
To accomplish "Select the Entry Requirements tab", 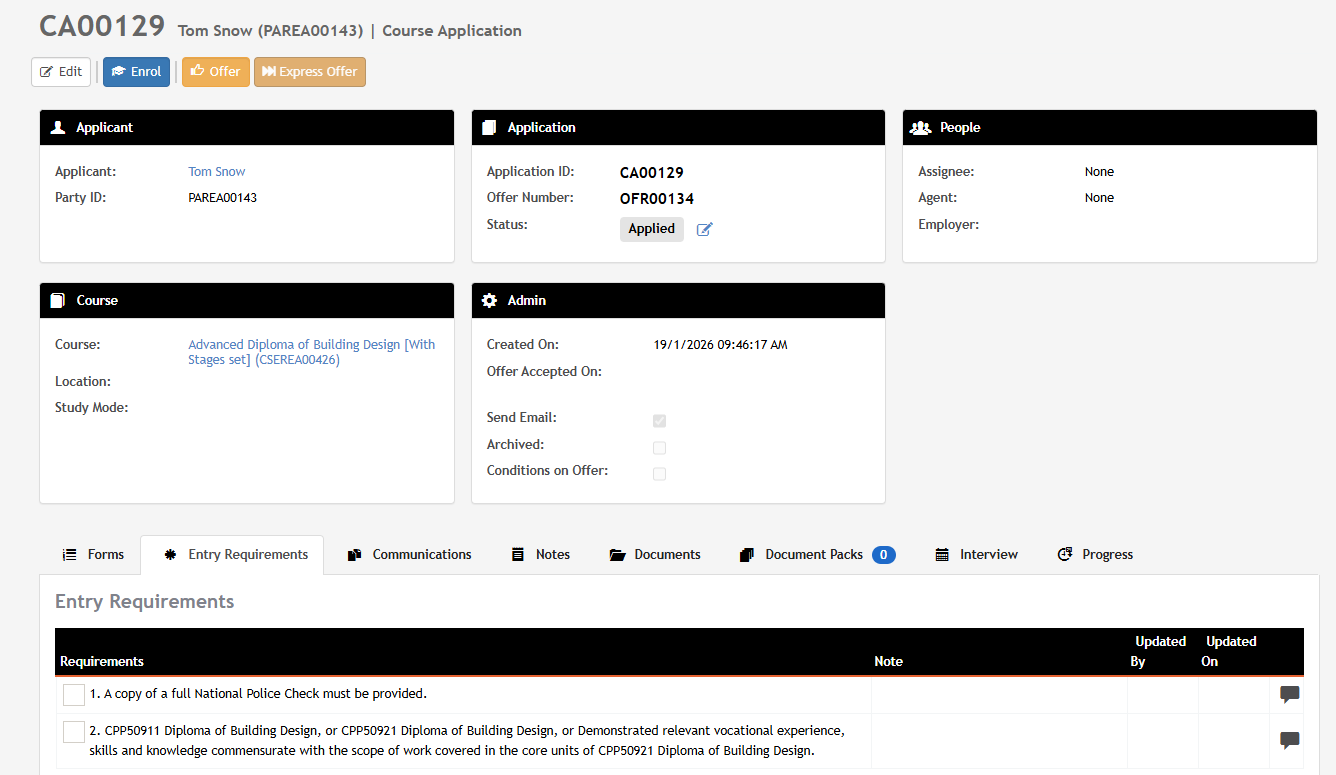I will [232, 555].
